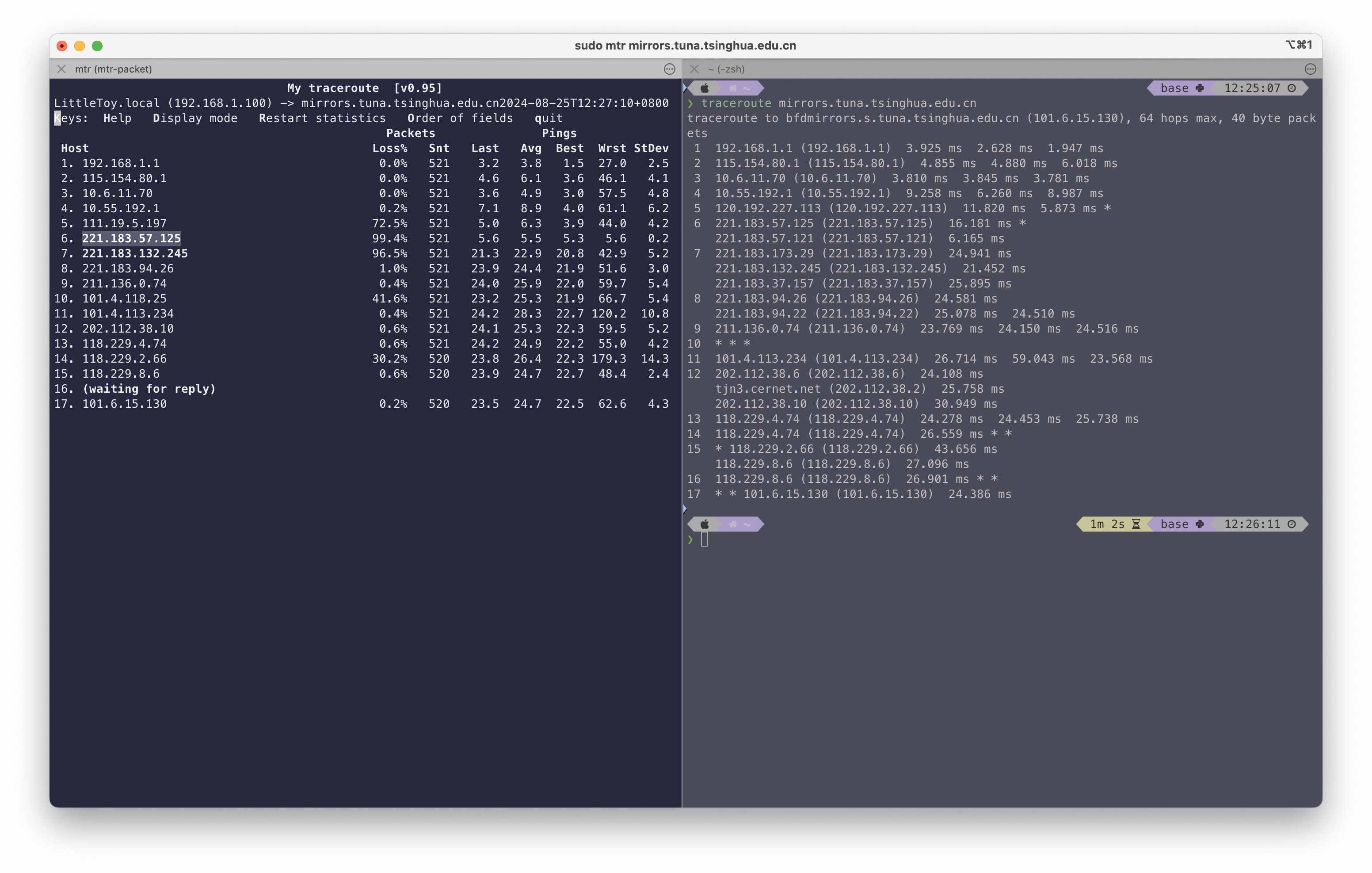Close the mtr (mtr-packet) pane
1372x873 pixels.
pyautogui.click(x=61, y=69)
